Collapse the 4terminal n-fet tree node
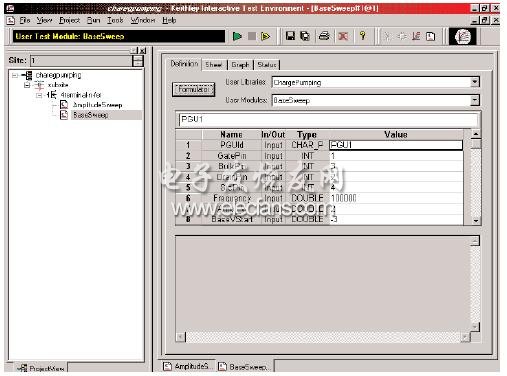 click(x=39, y=95)
